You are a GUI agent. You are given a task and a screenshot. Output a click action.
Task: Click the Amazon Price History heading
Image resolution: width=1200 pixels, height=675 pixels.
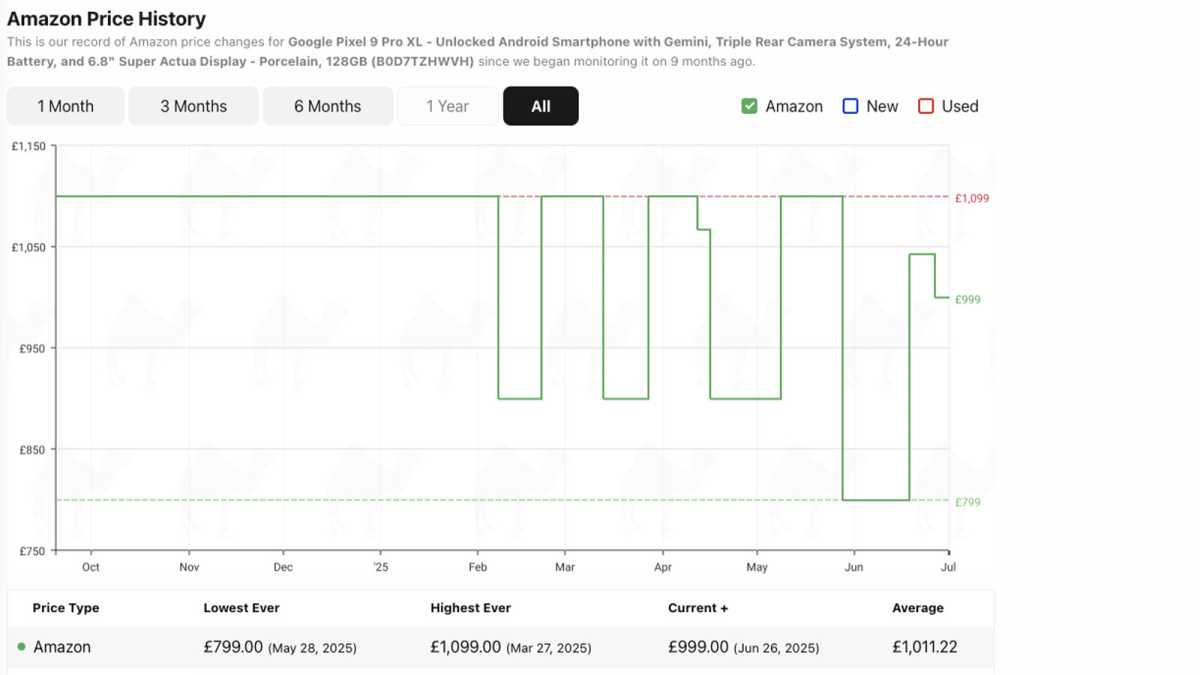(106, 18)
